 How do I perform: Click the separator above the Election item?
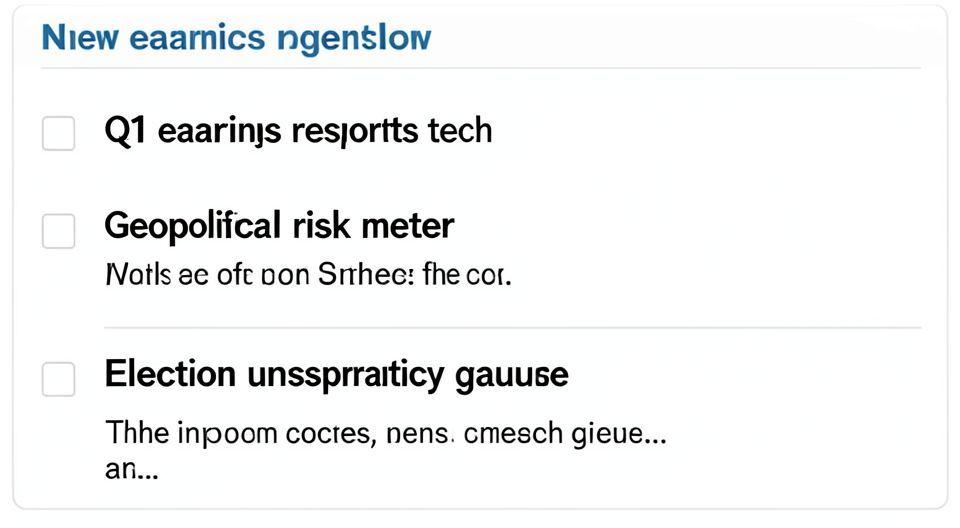512,327
